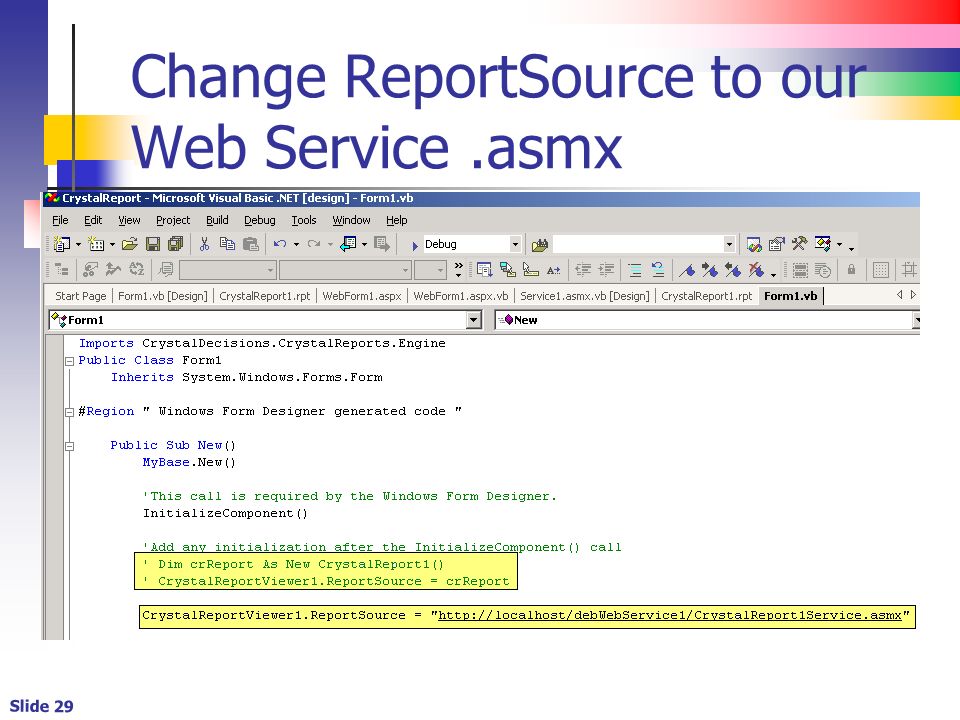Open the Undo history dropdown arrow
The width and height of the screenshot is (960, 720).
[296, 245]
